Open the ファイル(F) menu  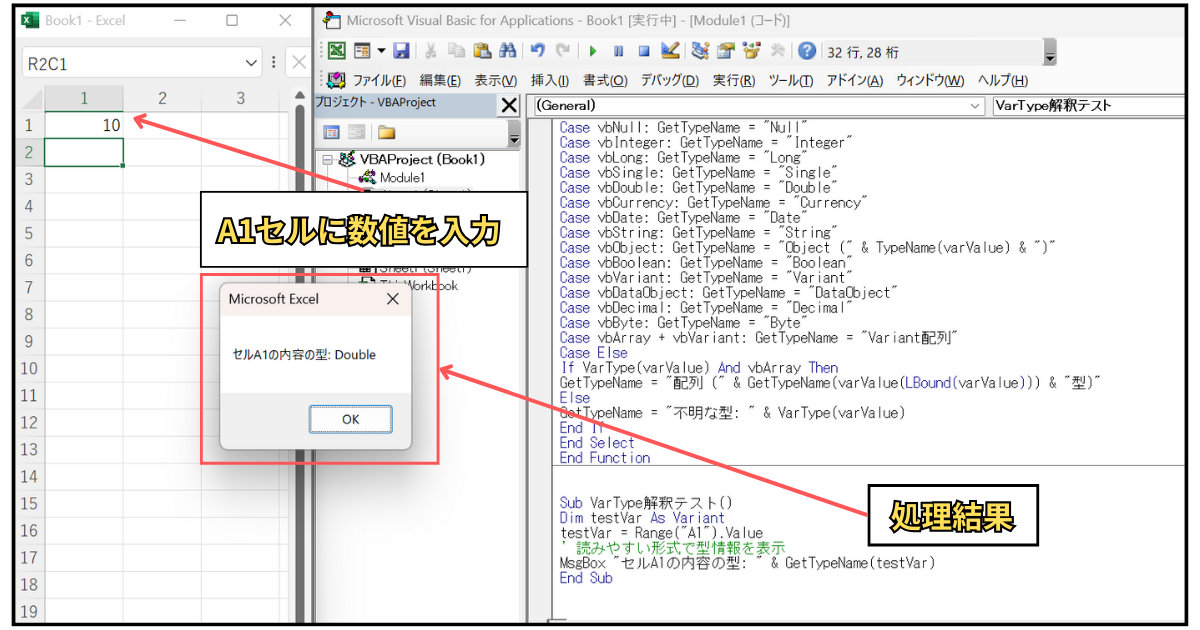pyautogui.click(x=379, y=81)
